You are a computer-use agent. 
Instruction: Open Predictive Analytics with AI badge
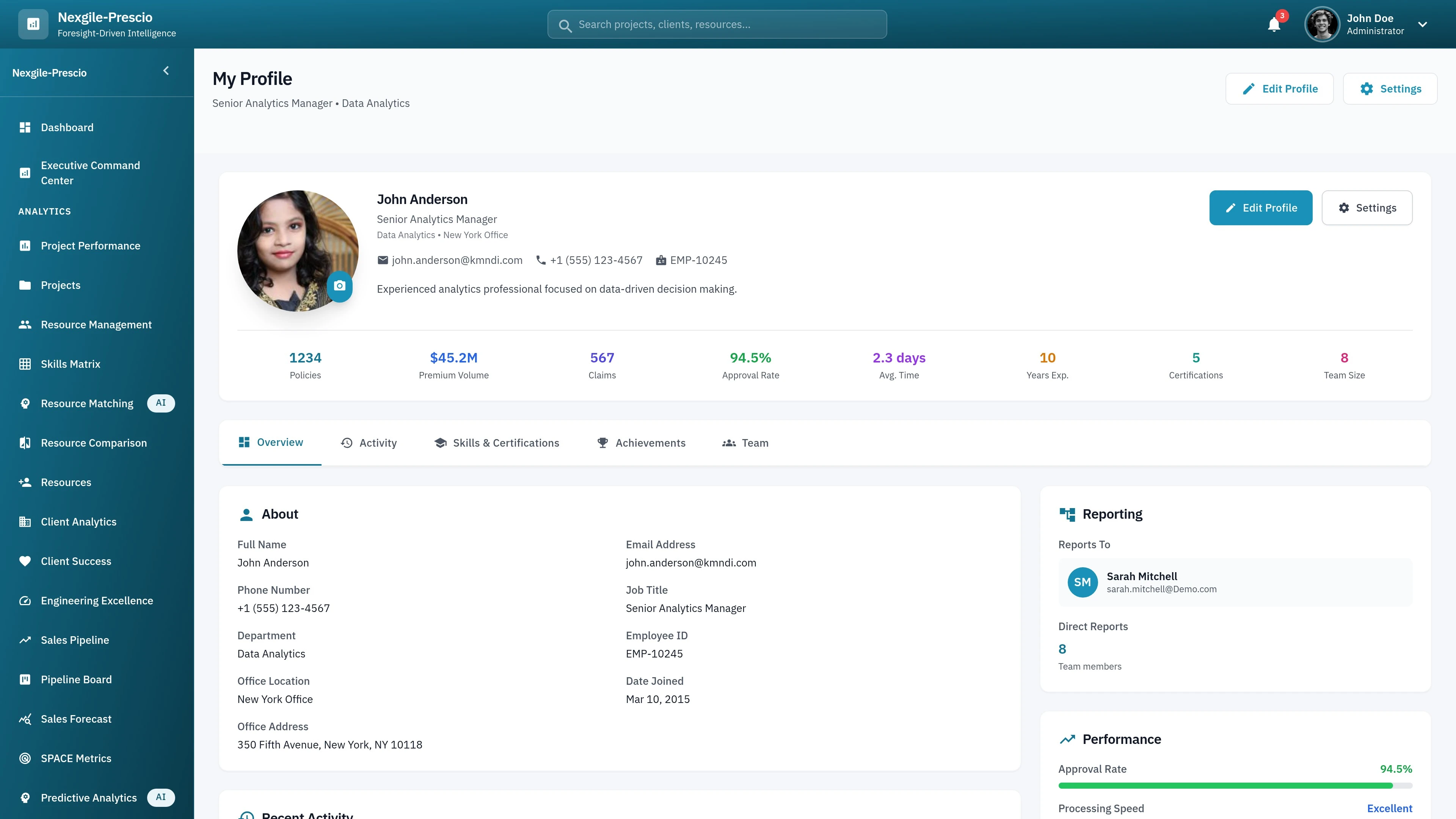tap(89, 797)
